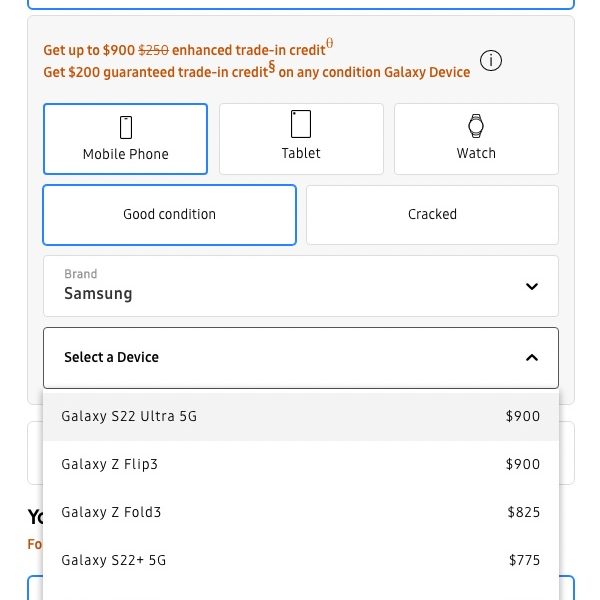Select Cracked condition option
Screen dimensions: 600x600
pyautogui.click(x=432, y=215)
